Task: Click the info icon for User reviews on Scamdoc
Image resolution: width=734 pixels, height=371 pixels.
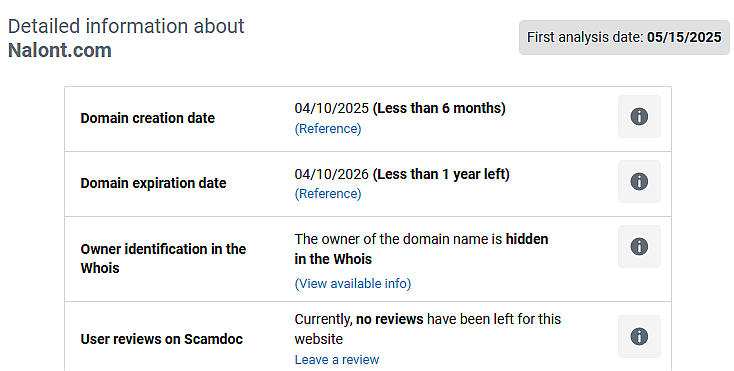Action: pyautogui.click(x=639, y=336)
